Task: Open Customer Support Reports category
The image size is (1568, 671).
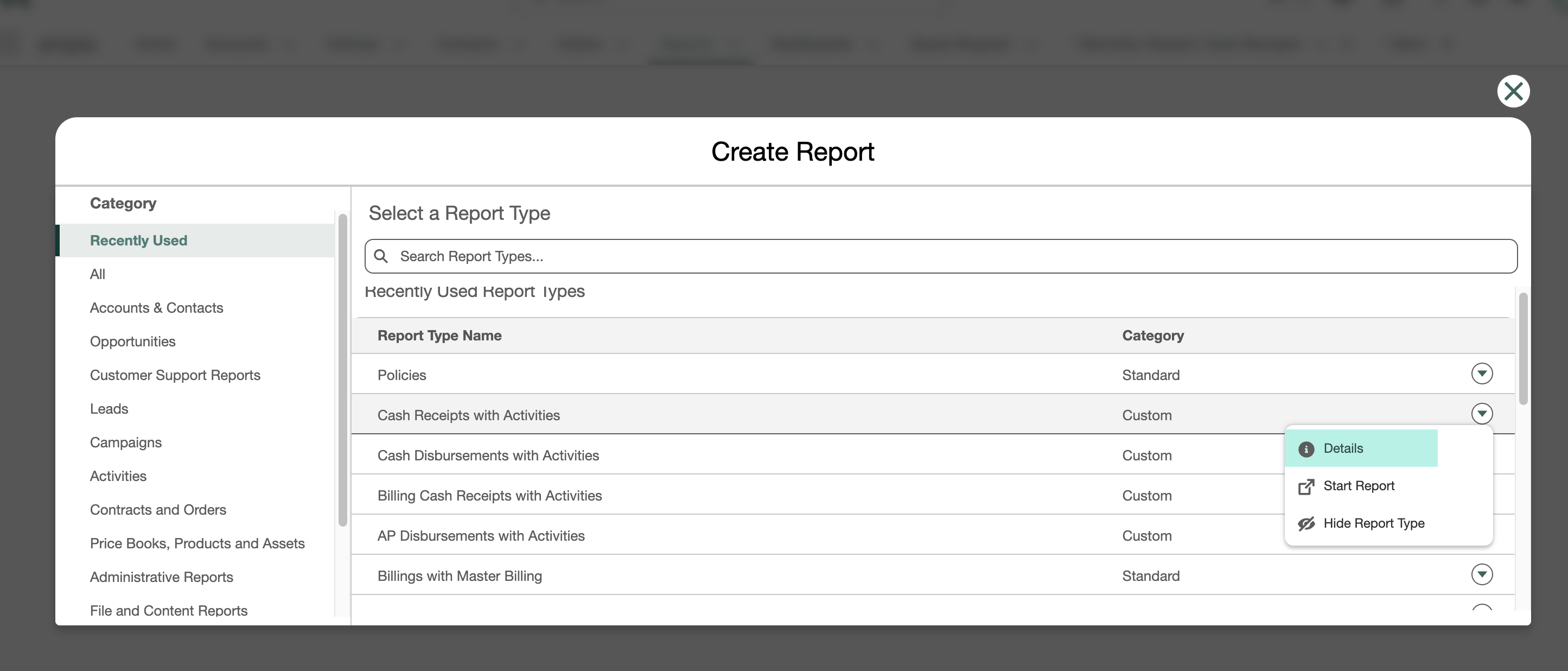Action: [x=195, y=375]
